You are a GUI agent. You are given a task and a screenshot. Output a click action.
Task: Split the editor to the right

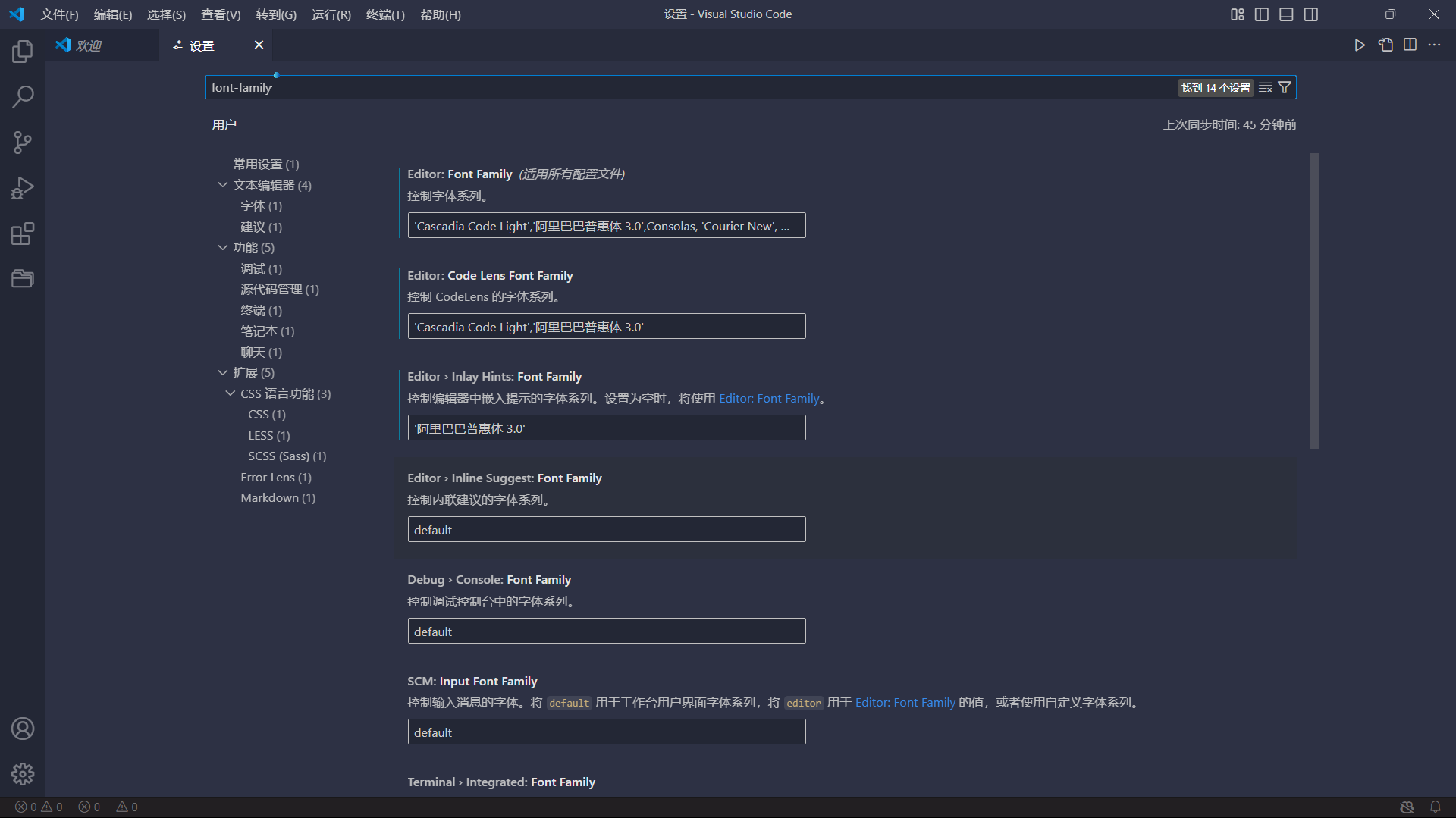pos(1410,45)
